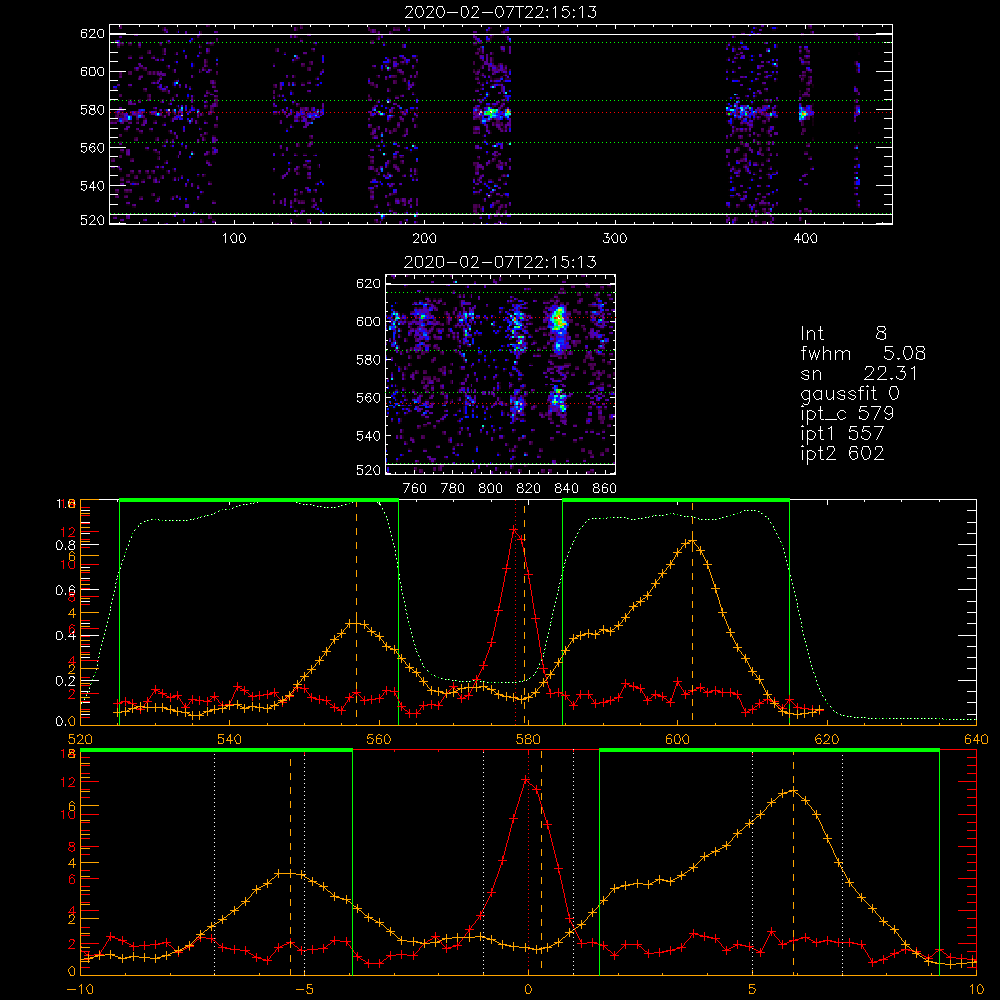Select the 'ipt1 557' readout
1000x1000 pixels.
click(x=842, y=434)
